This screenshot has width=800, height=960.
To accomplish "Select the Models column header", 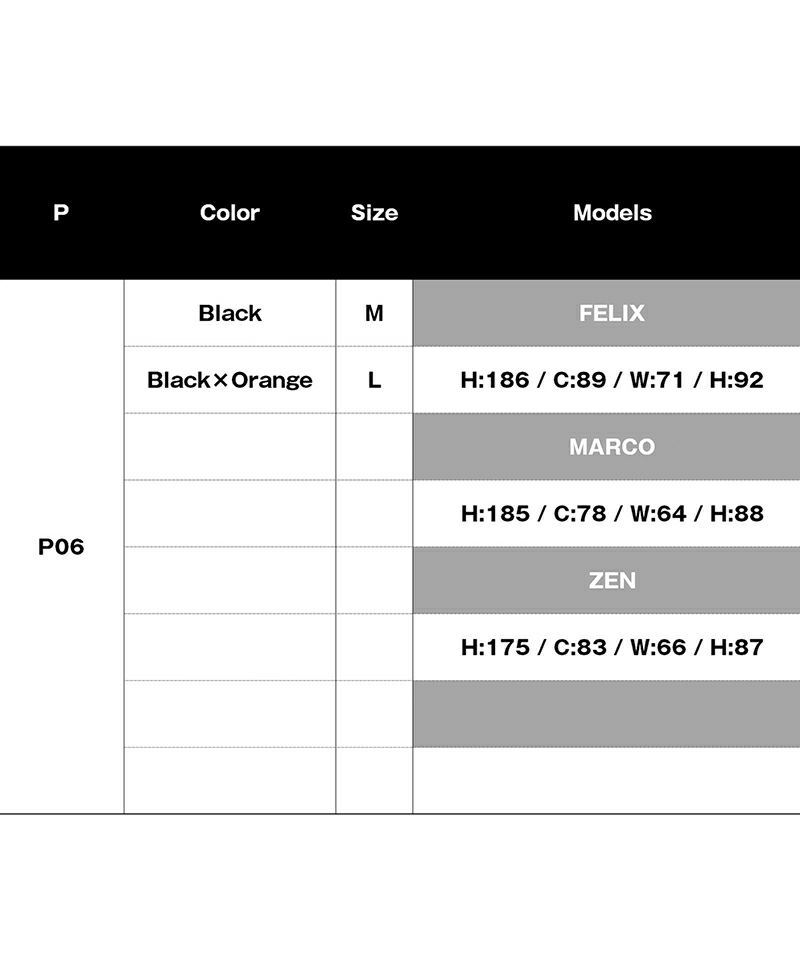I will pos(612,213).
